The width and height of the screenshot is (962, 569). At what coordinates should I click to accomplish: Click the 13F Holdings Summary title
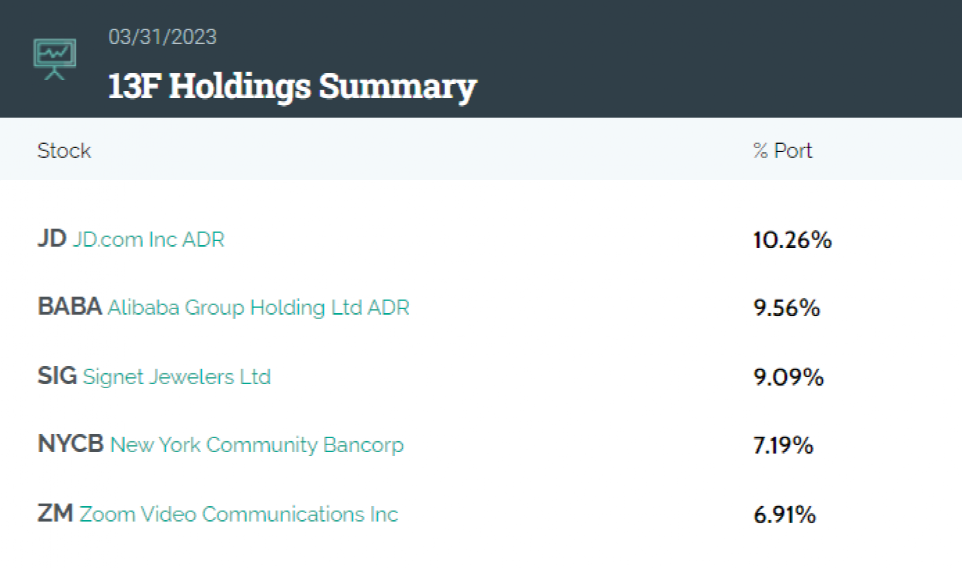(x=292, y=86)
